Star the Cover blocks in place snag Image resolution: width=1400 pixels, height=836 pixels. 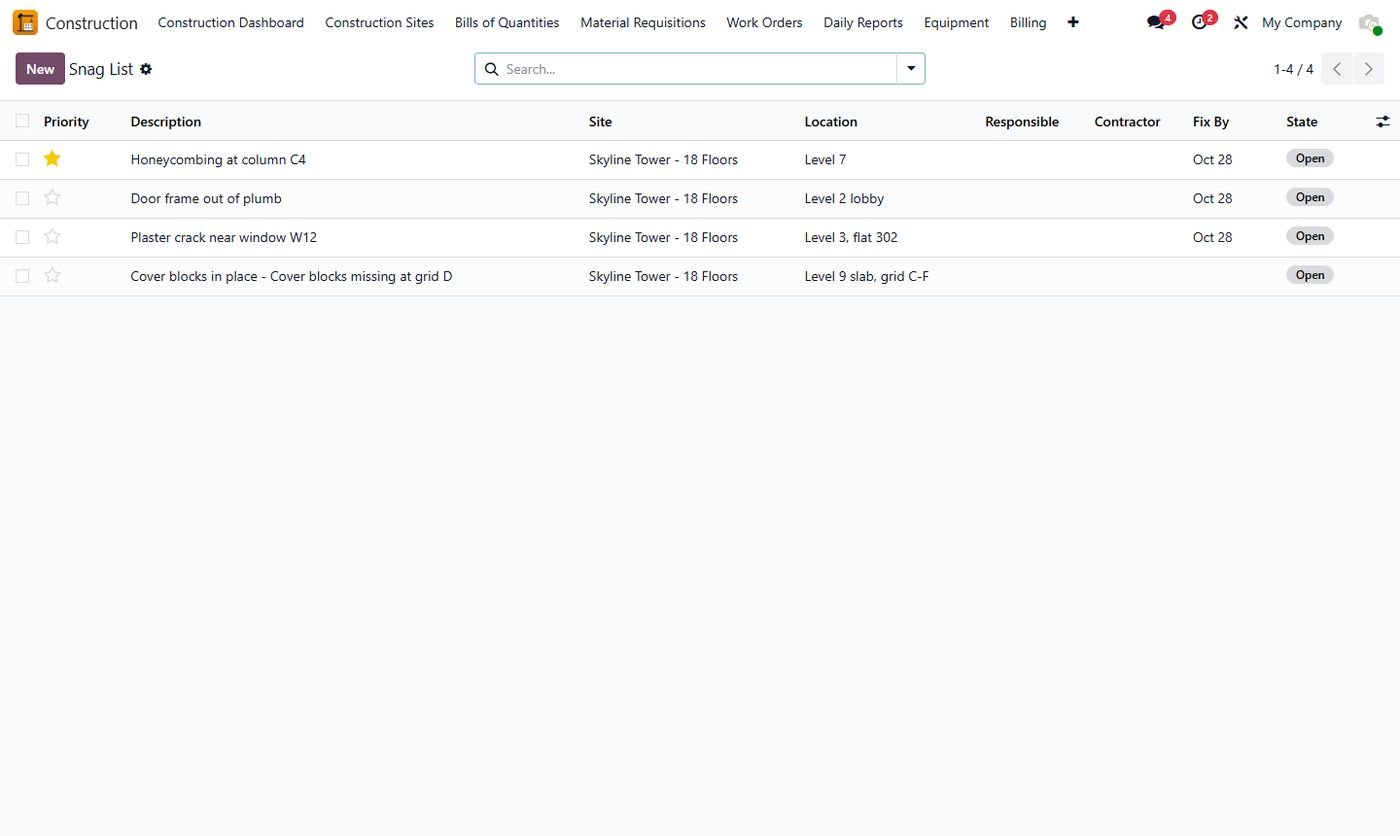pos(53,275)
